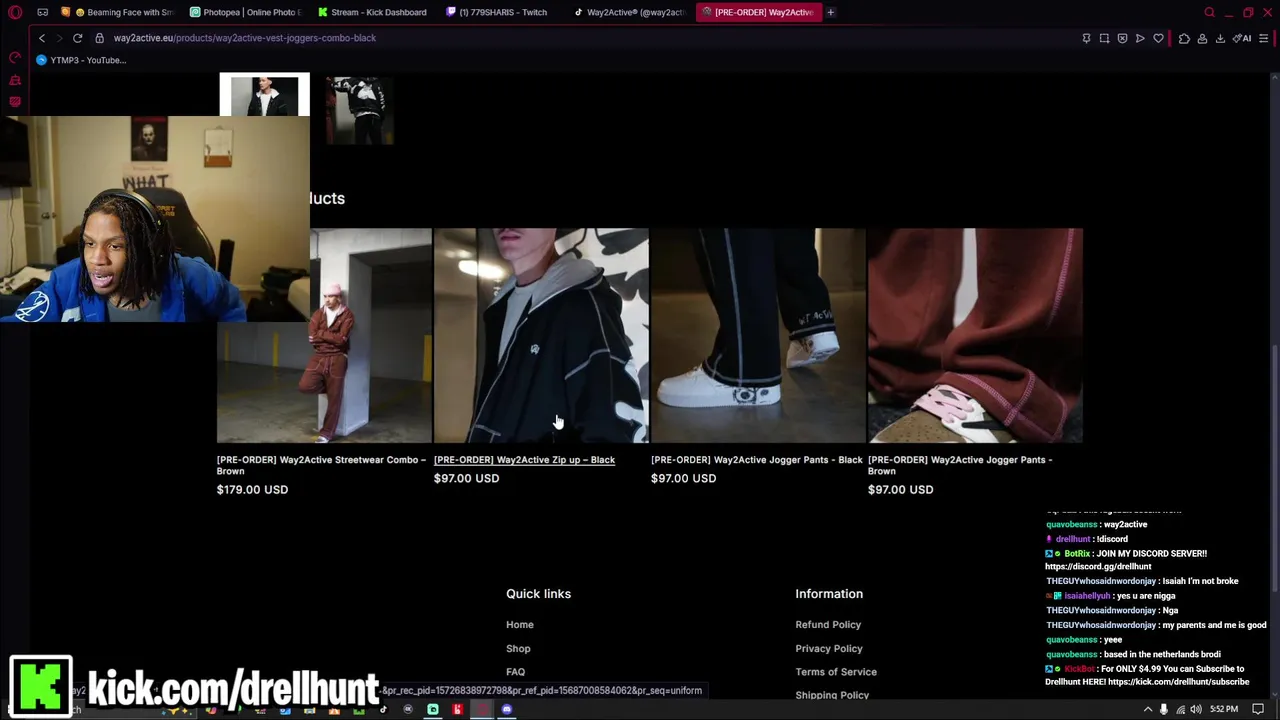This screenshot has height=720, width=1280.
Task: Select the first product gallery thumbnail
Action: pos(264,94)
